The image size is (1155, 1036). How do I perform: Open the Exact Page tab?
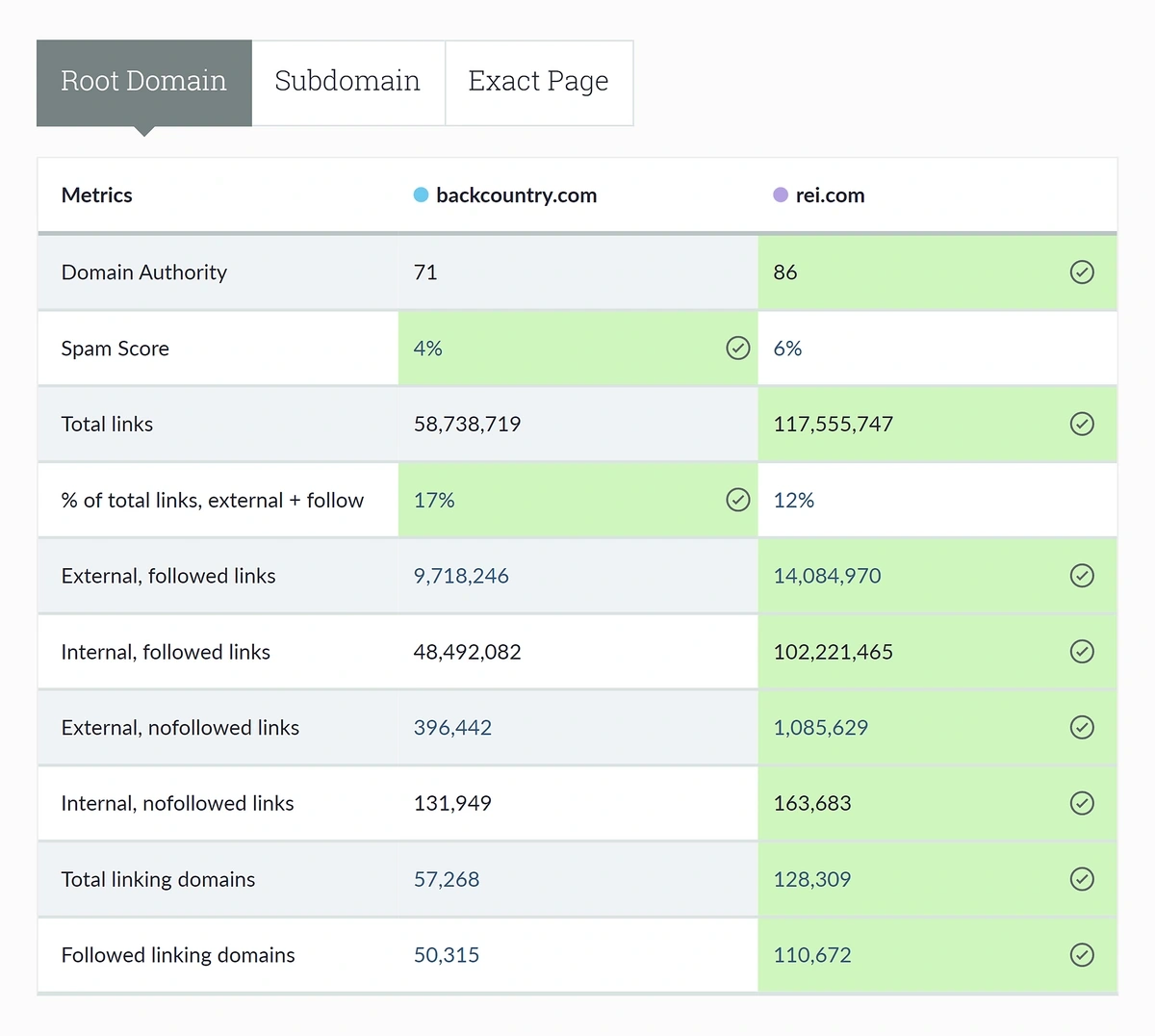[539, 83]
